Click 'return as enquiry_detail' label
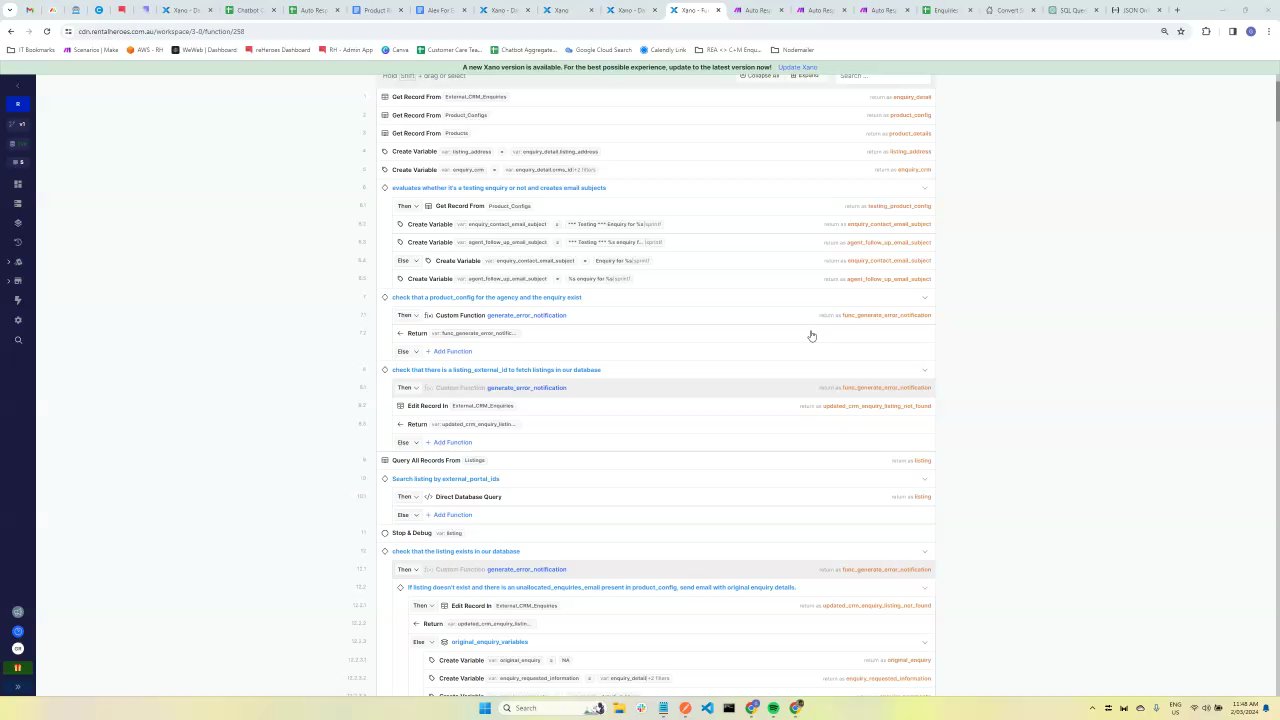The image size is (1280, 720). [x=900, y=97]
